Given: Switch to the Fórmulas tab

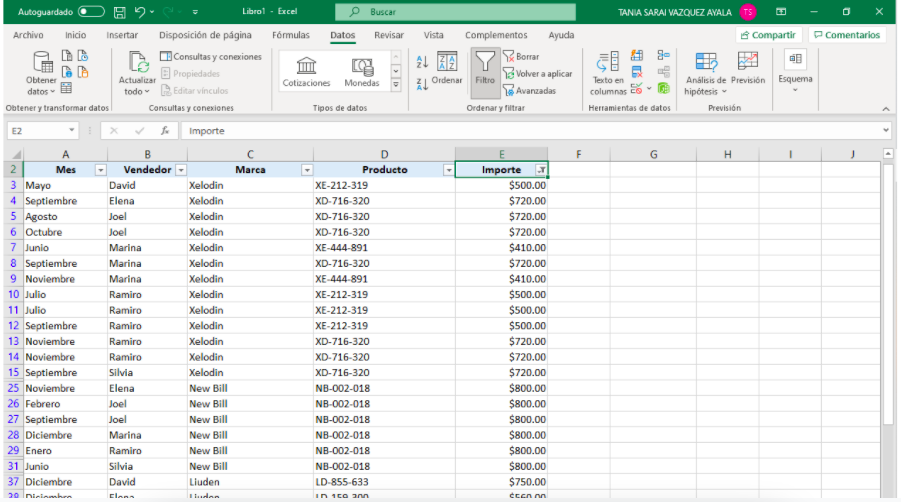Looking at the screenshot, I should point(291,35).
